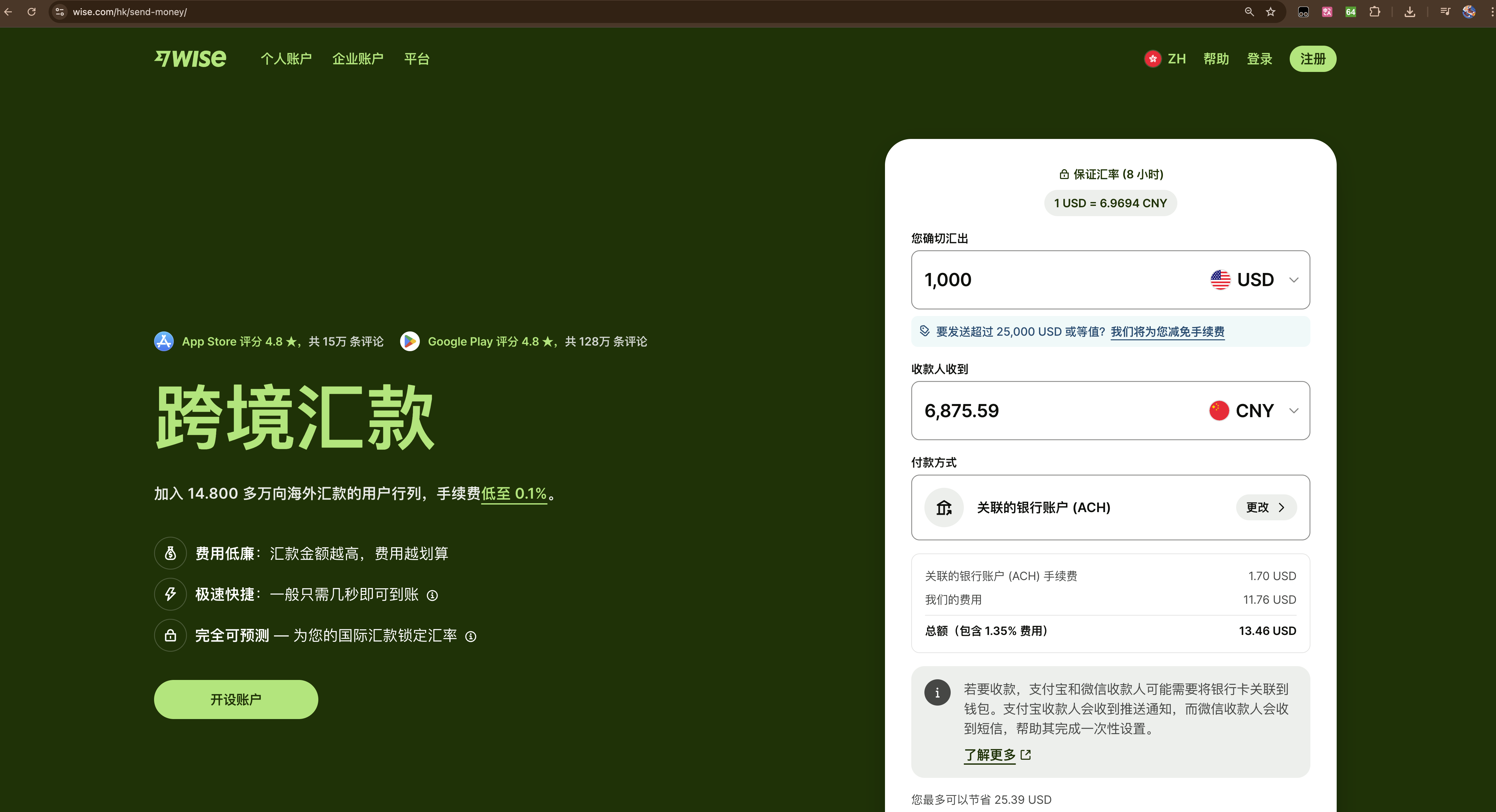Viewport: 1496px width, 812px height.
Task: Click the 注册 sign-up button
Action: [x=1312, y=59]
